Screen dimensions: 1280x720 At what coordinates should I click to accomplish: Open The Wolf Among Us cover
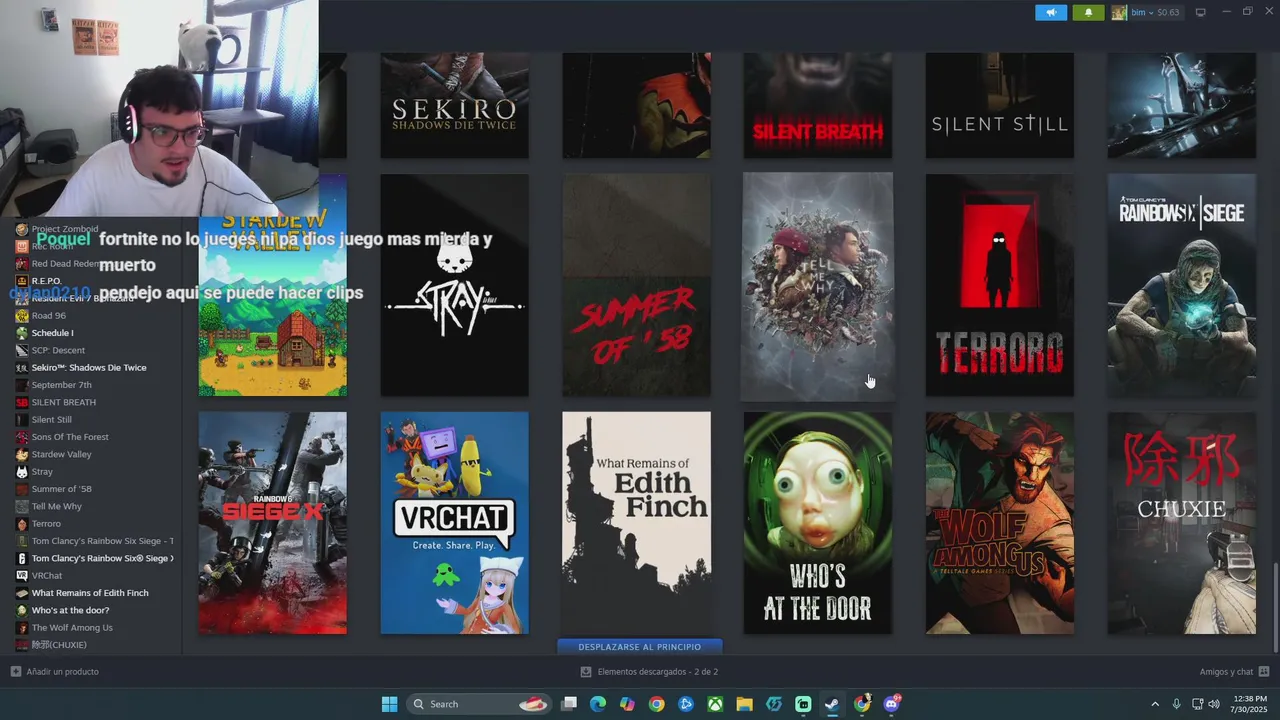tap(1000, 523)
